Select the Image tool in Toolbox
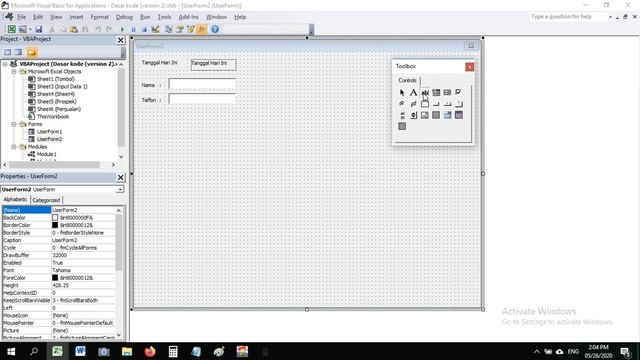 pos(425,116)
